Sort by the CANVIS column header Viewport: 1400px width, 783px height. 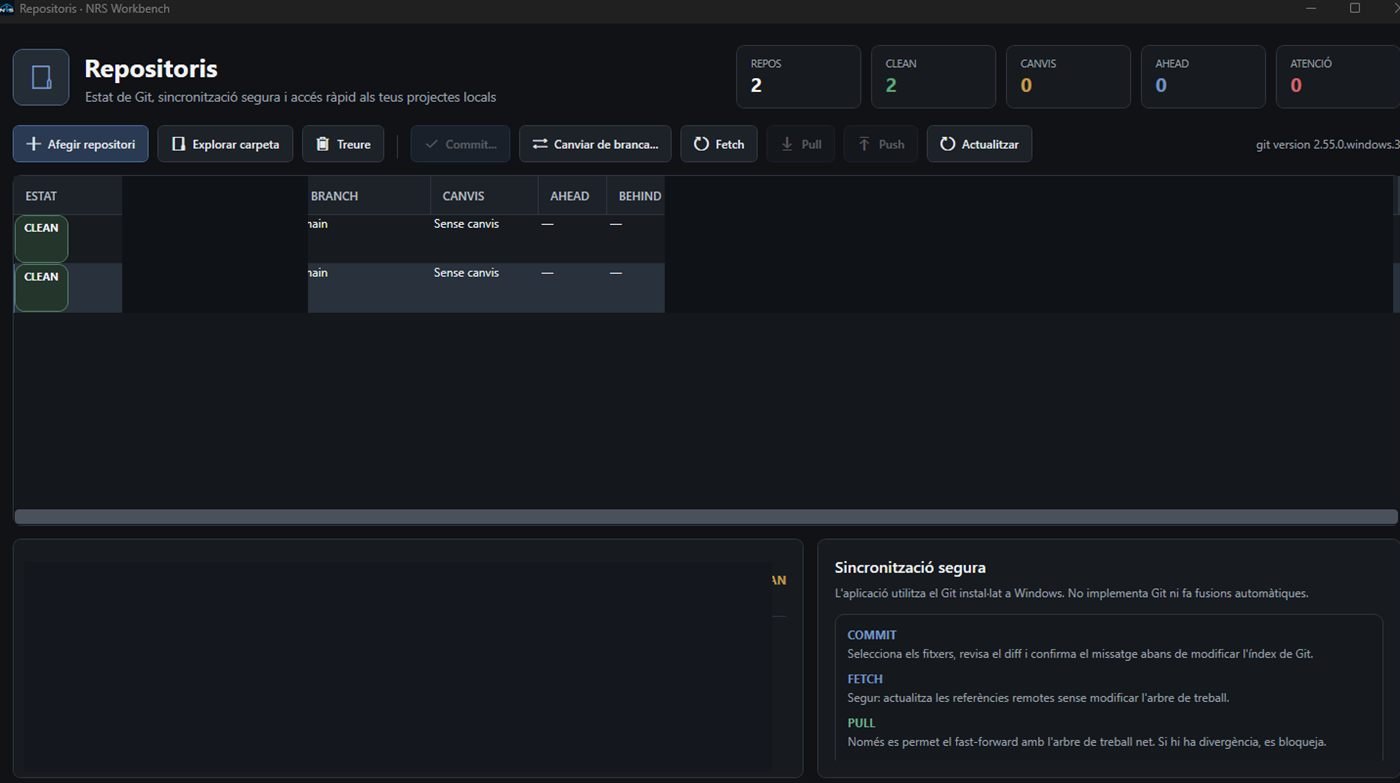(484, 196)
